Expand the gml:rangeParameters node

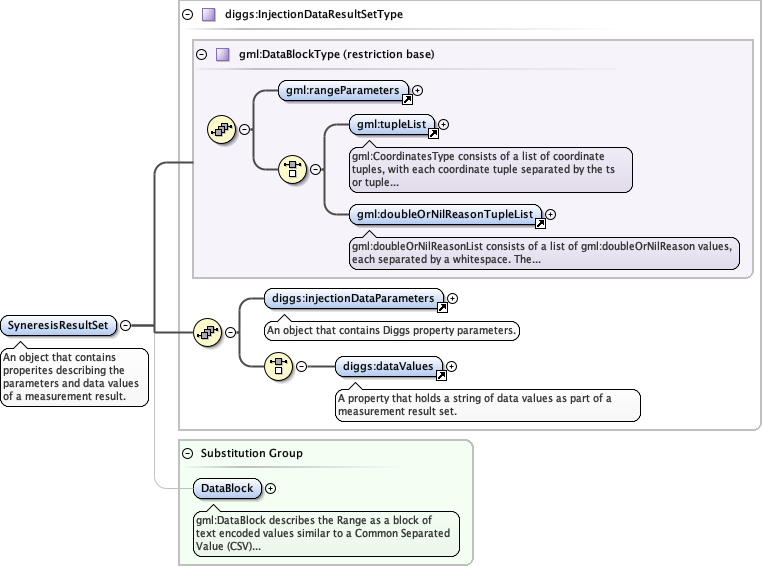click(418, 90)
